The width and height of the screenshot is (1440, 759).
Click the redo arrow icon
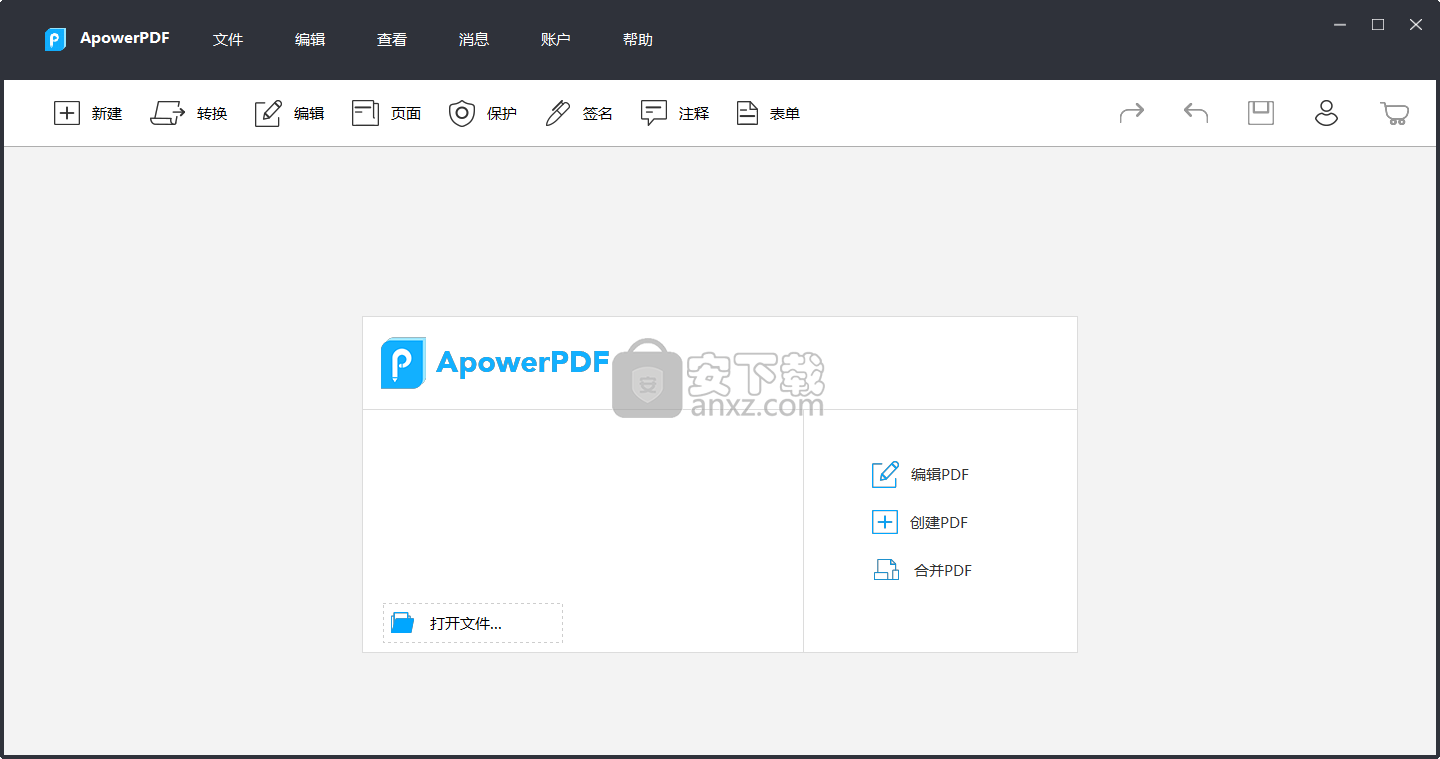click(1132, 113)
